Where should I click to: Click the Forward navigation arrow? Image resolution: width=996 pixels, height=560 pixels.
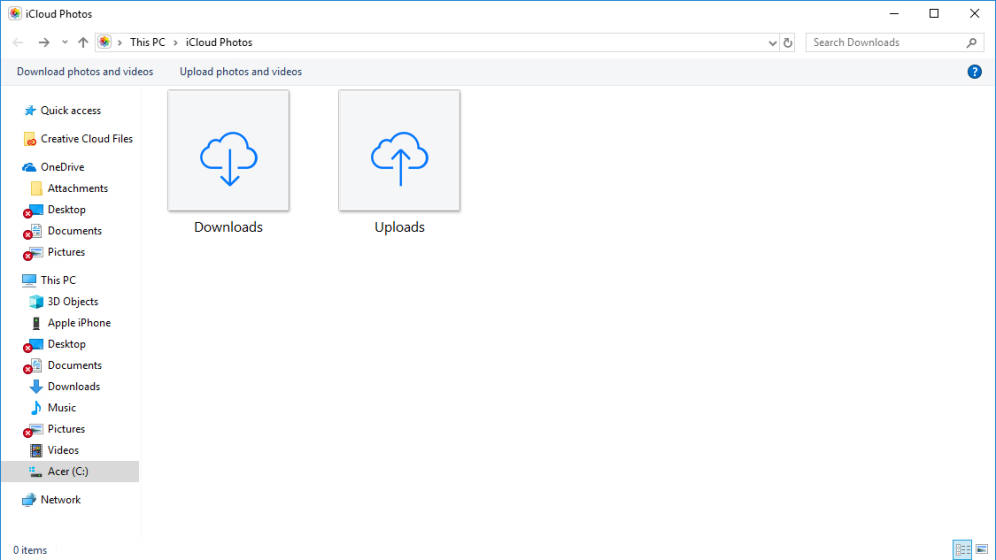[x=43, y=43]
